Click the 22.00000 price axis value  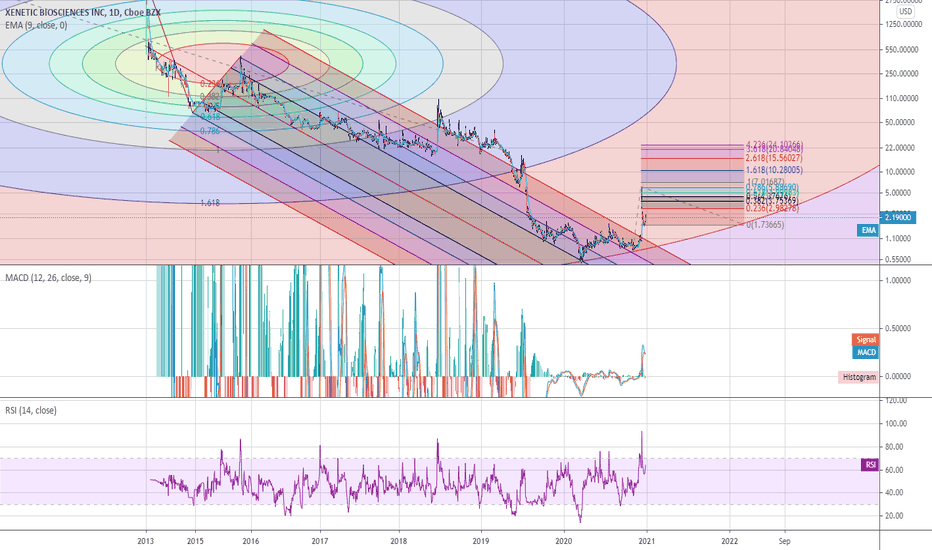(902, 147)
